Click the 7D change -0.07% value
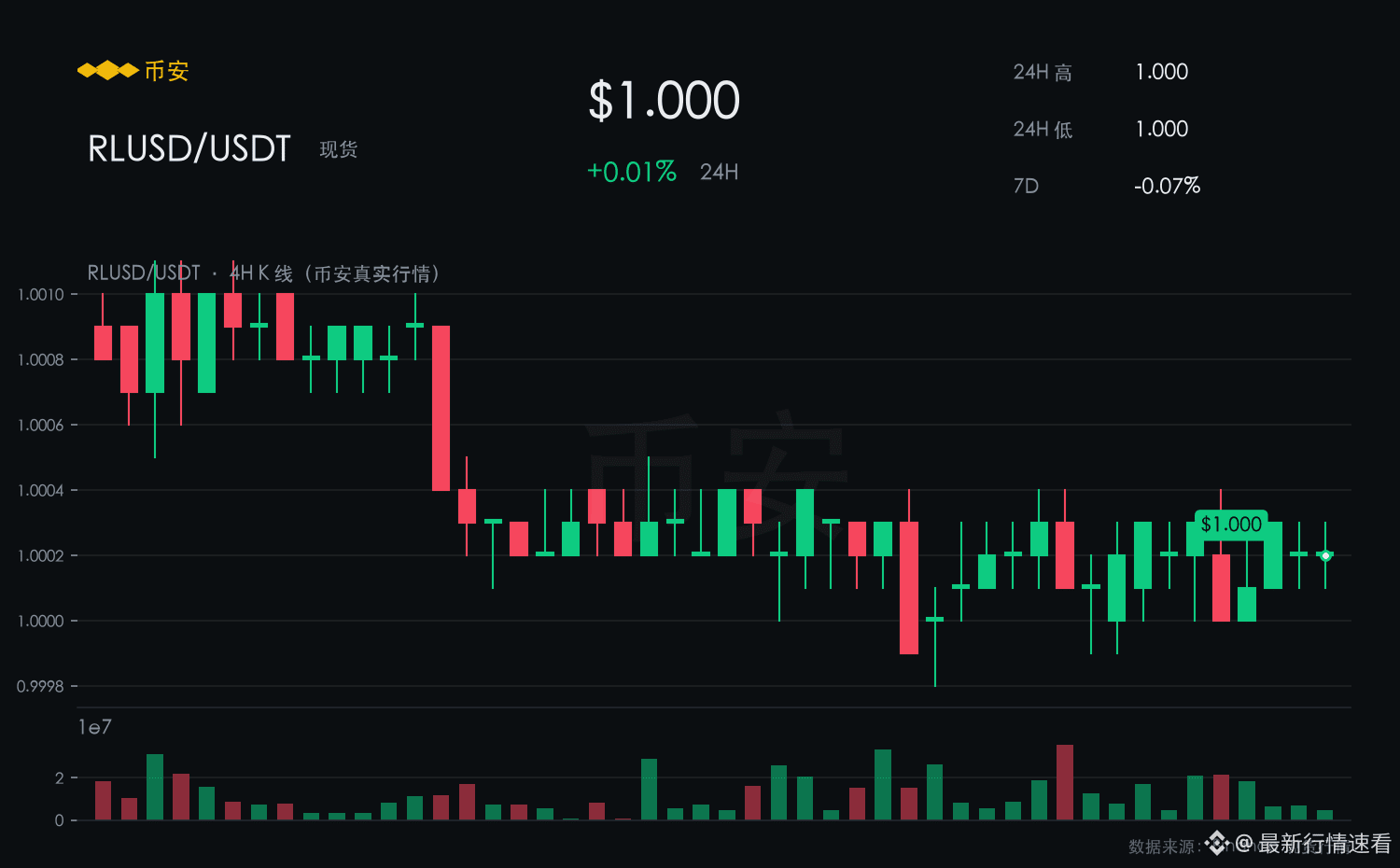This screenshot has height=868, width=1400. click(x=1167, y=186)
